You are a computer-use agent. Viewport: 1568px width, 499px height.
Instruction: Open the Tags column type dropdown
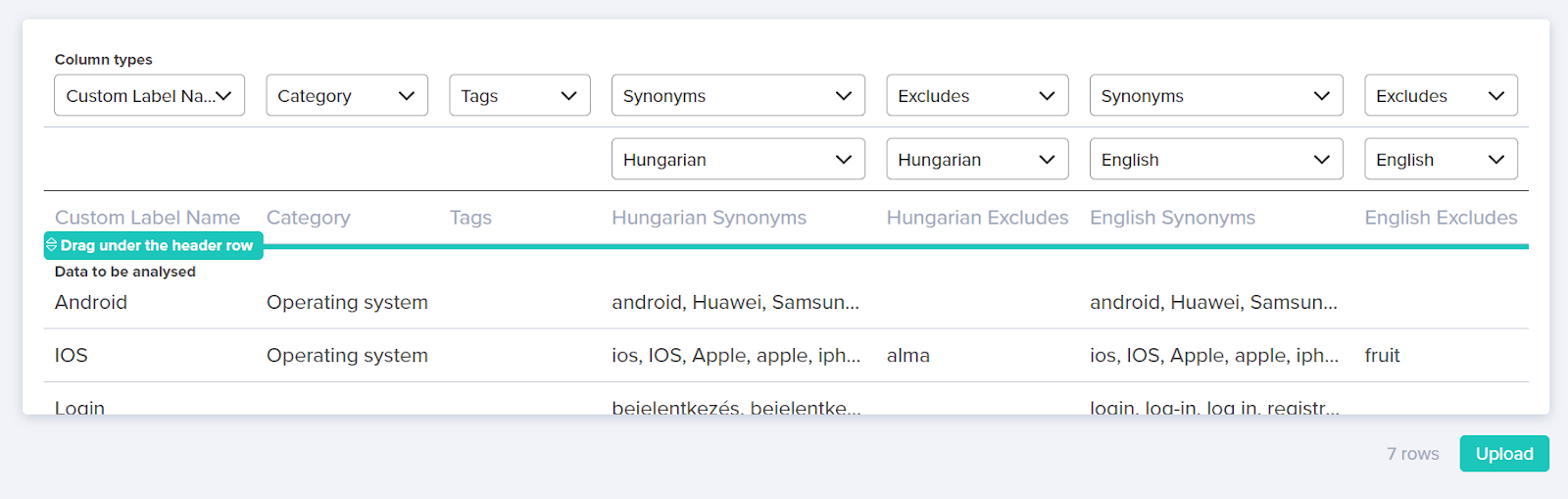click(x=519, y=96)
